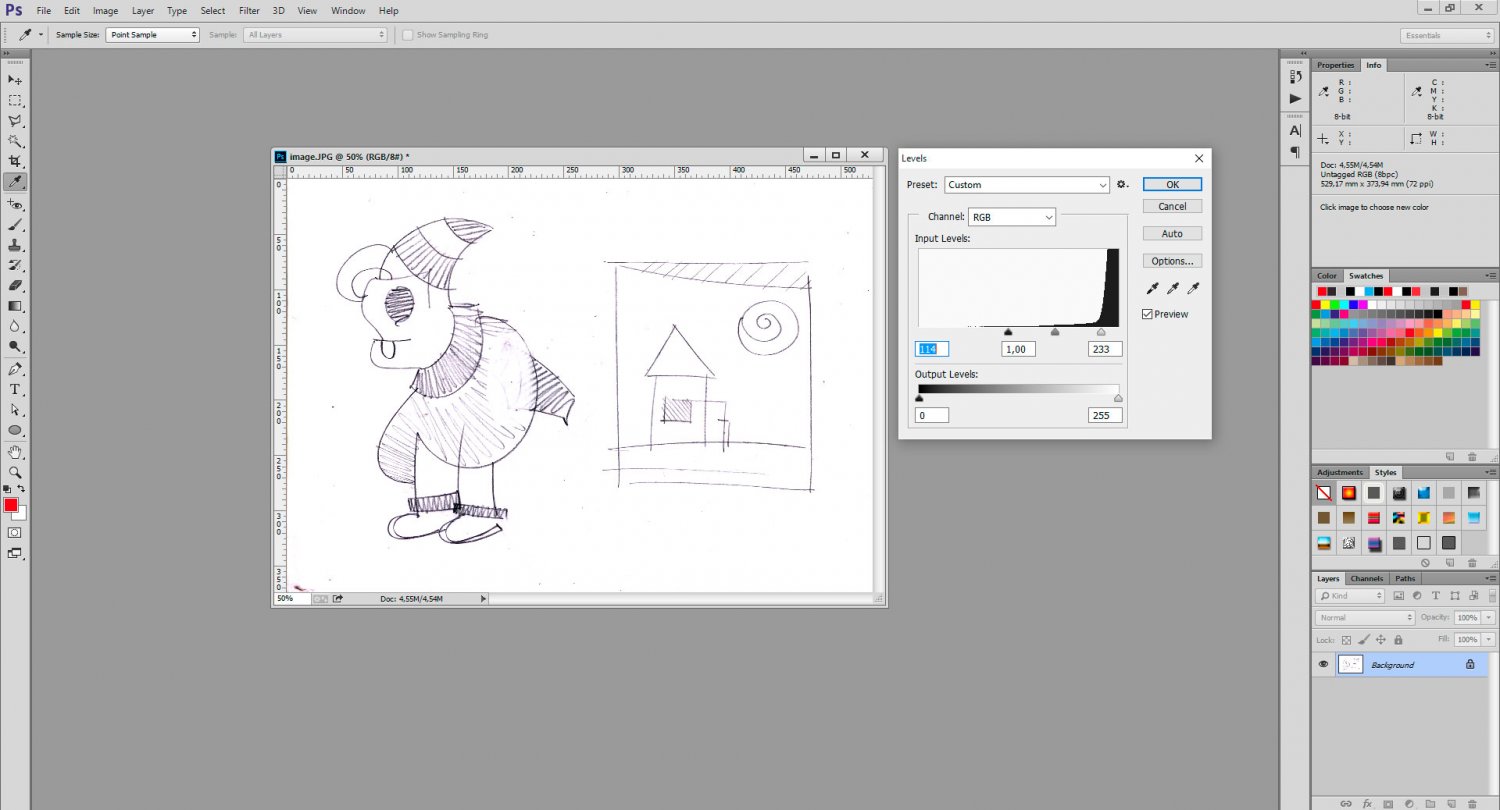Open the Filter menu
This screenshot has height=810, width=1500.
point(250,11)
